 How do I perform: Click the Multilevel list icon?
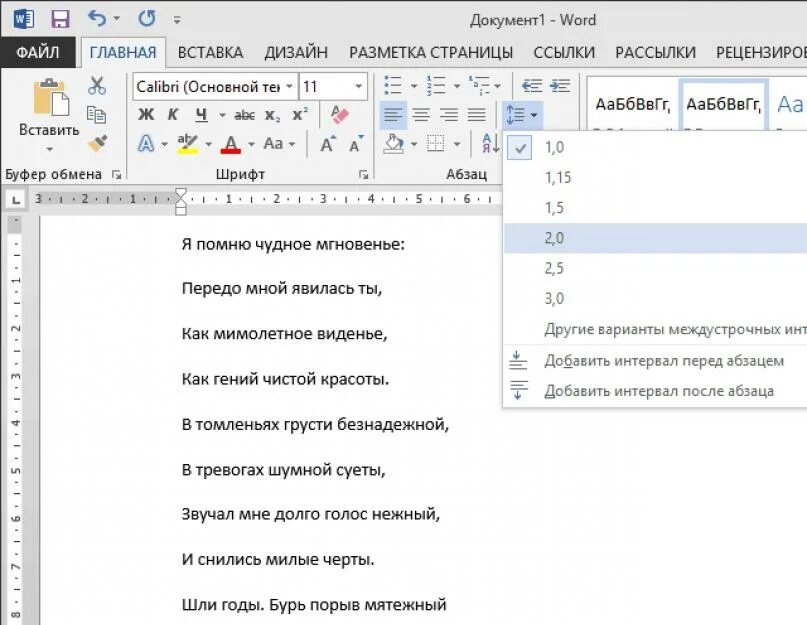click(479, 85)
